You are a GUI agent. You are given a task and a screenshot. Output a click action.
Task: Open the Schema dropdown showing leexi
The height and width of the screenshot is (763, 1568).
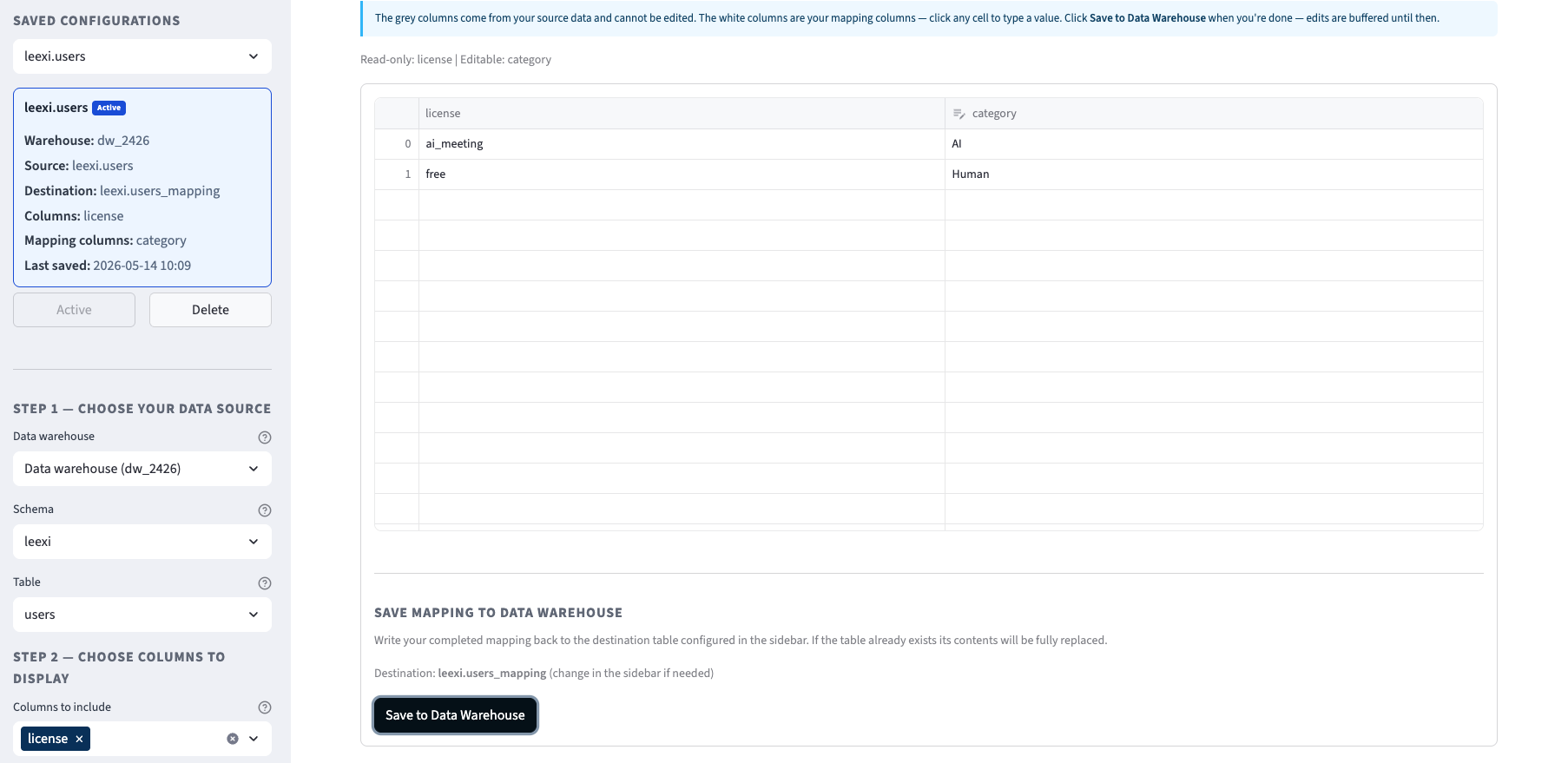click(x=142, y=542)
